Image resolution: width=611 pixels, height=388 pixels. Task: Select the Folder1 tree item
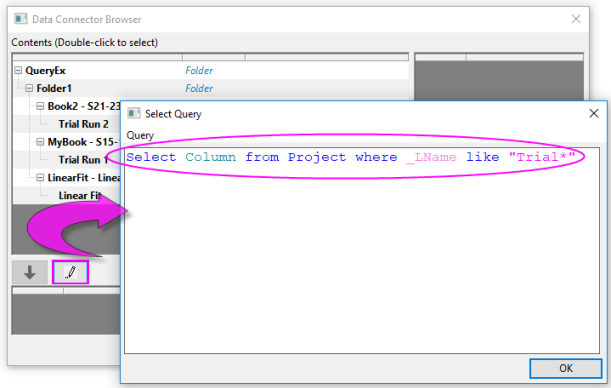pos(54,88)
